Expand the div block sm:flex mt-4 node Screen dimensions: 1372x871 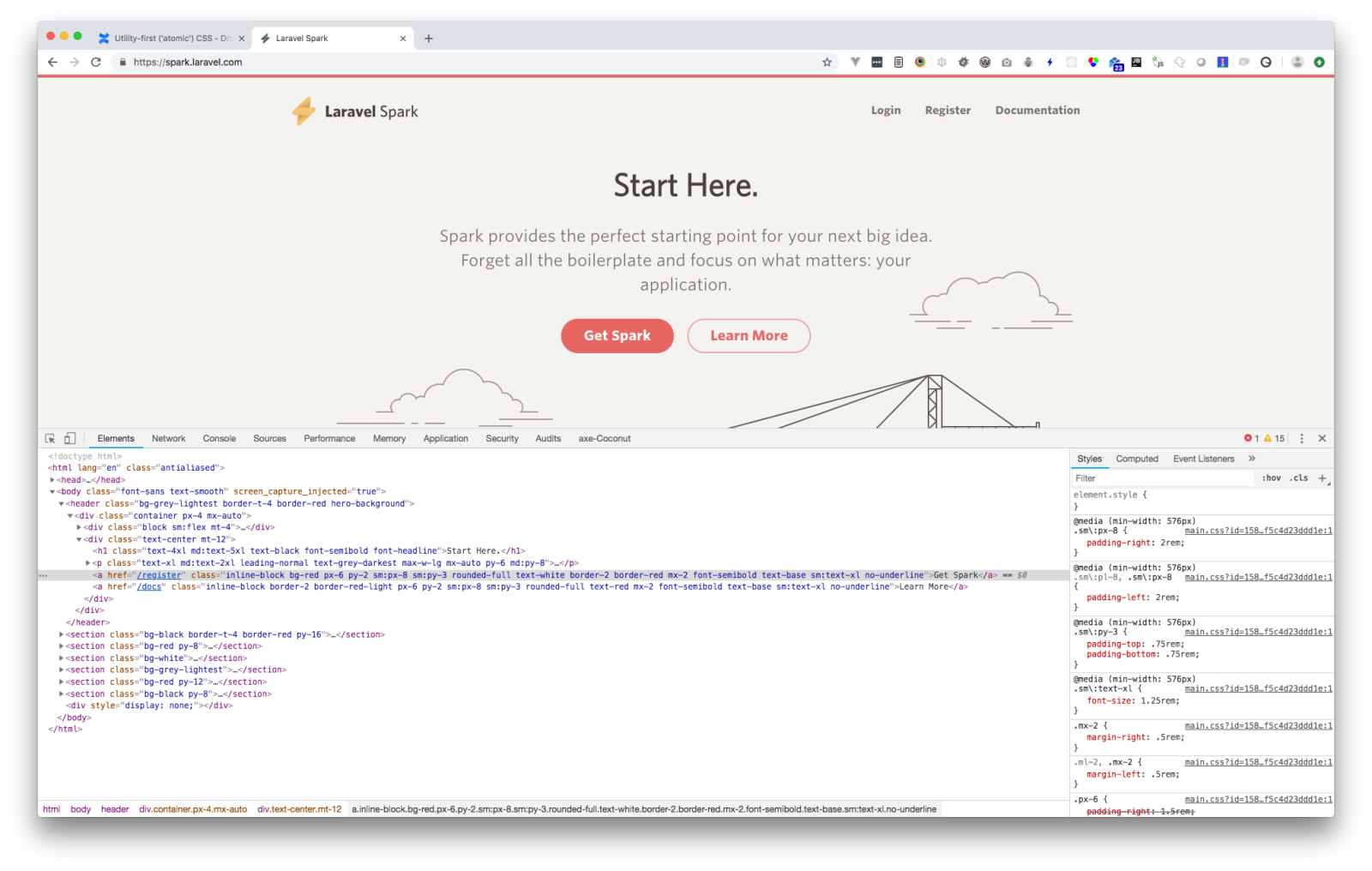(79, 528)
